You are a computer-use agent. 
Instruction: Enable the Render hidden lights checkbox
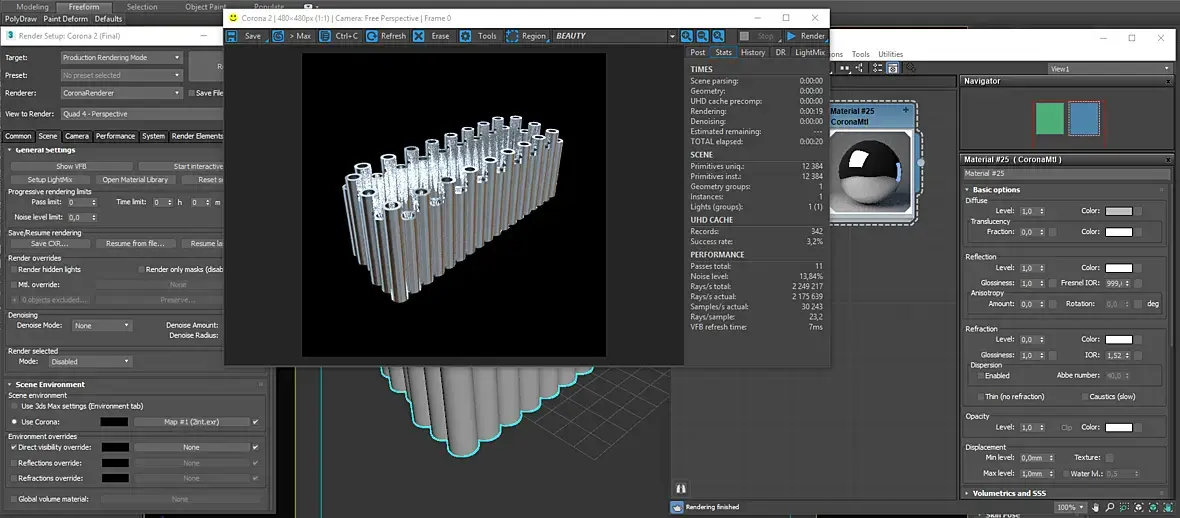click(13, 270)
